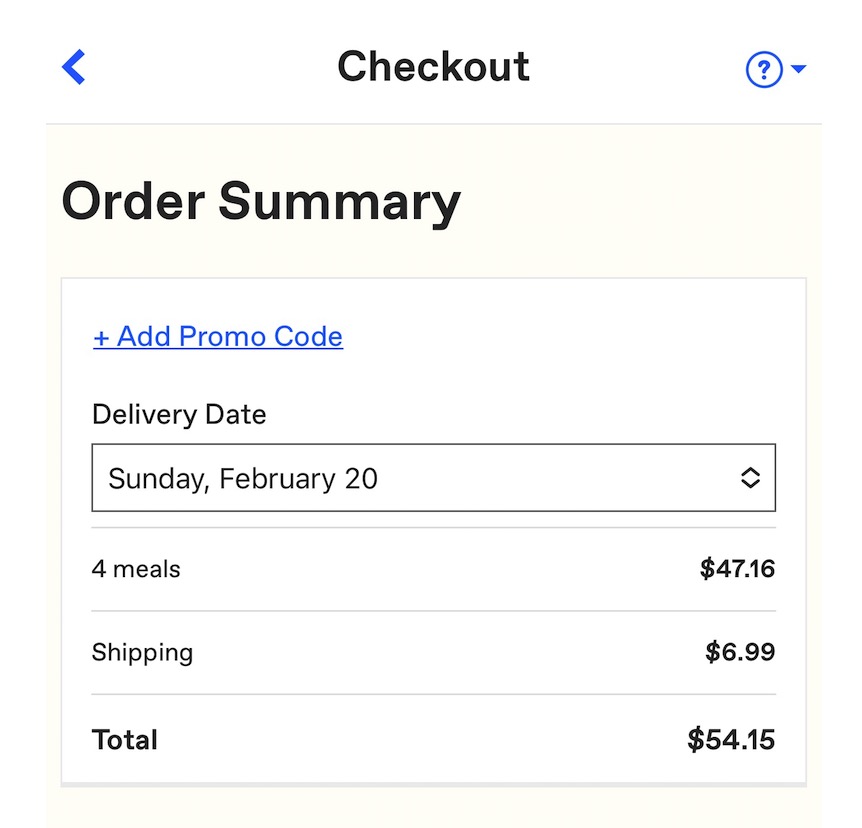Click the Order Summary heading
Screen dimensions: 862x828
click(x=261, y=201)
